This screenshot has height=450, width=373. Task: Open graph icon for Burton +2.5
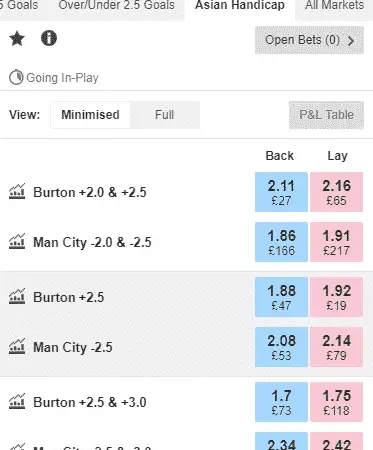(17, 297)
